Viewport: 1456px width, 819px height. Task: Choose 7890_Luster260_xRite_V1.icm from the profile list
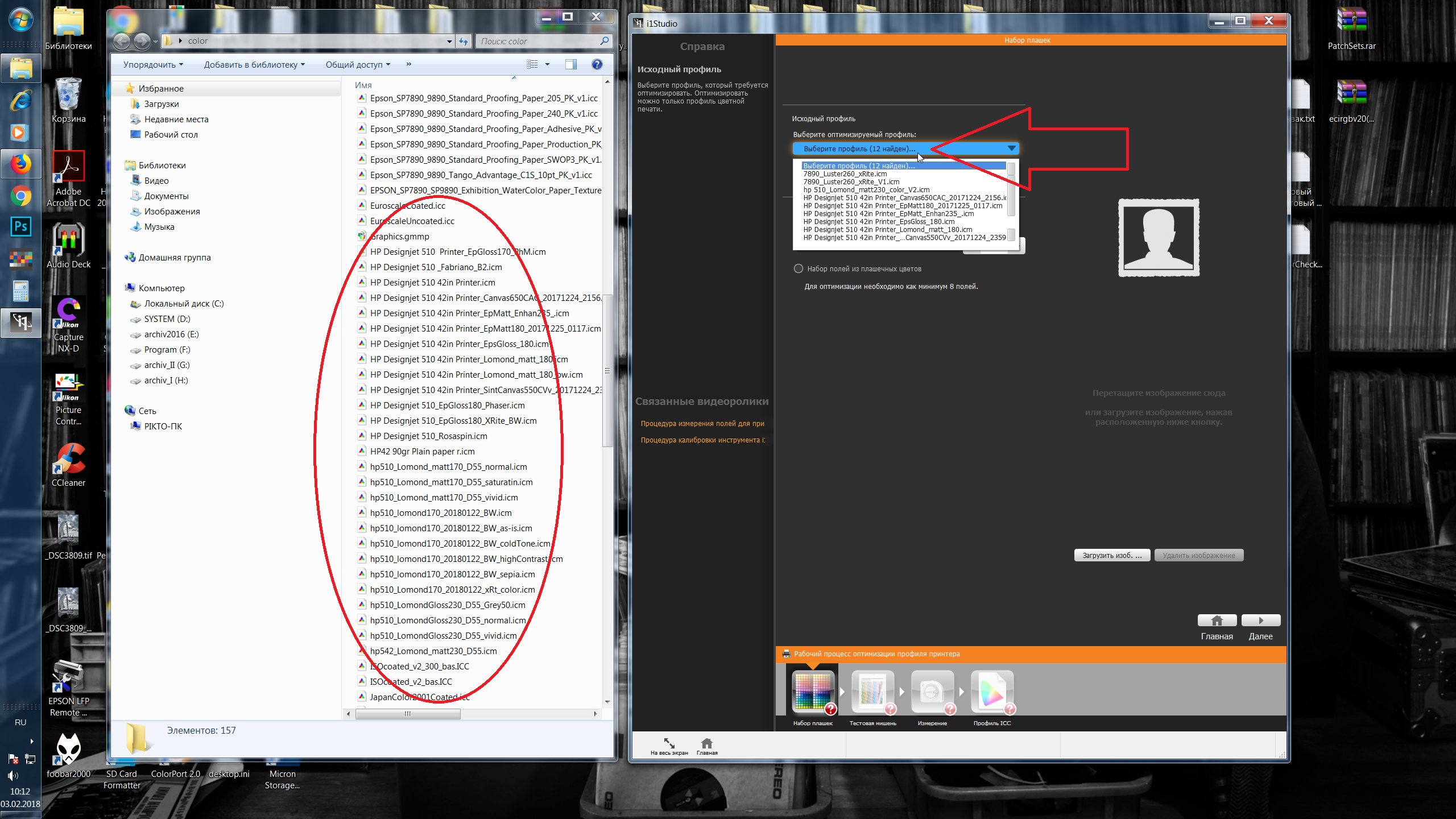coord(851,182)
